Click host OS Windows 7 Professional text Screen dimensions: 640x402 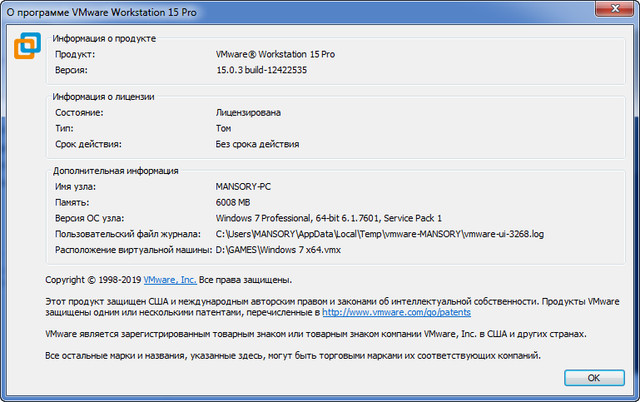point(329,218)
